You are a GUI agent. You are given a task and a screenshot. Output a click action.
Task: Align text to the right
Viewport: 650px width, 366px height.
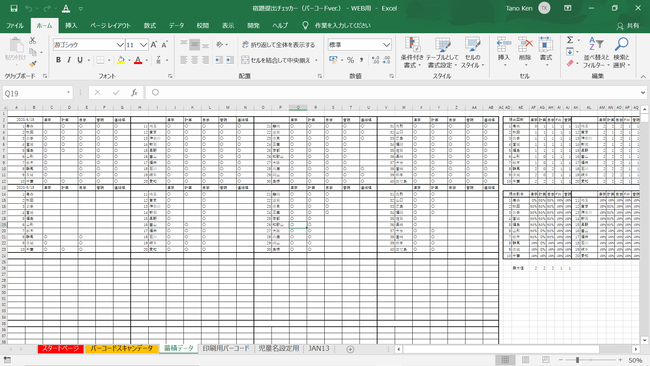point(205,60)
